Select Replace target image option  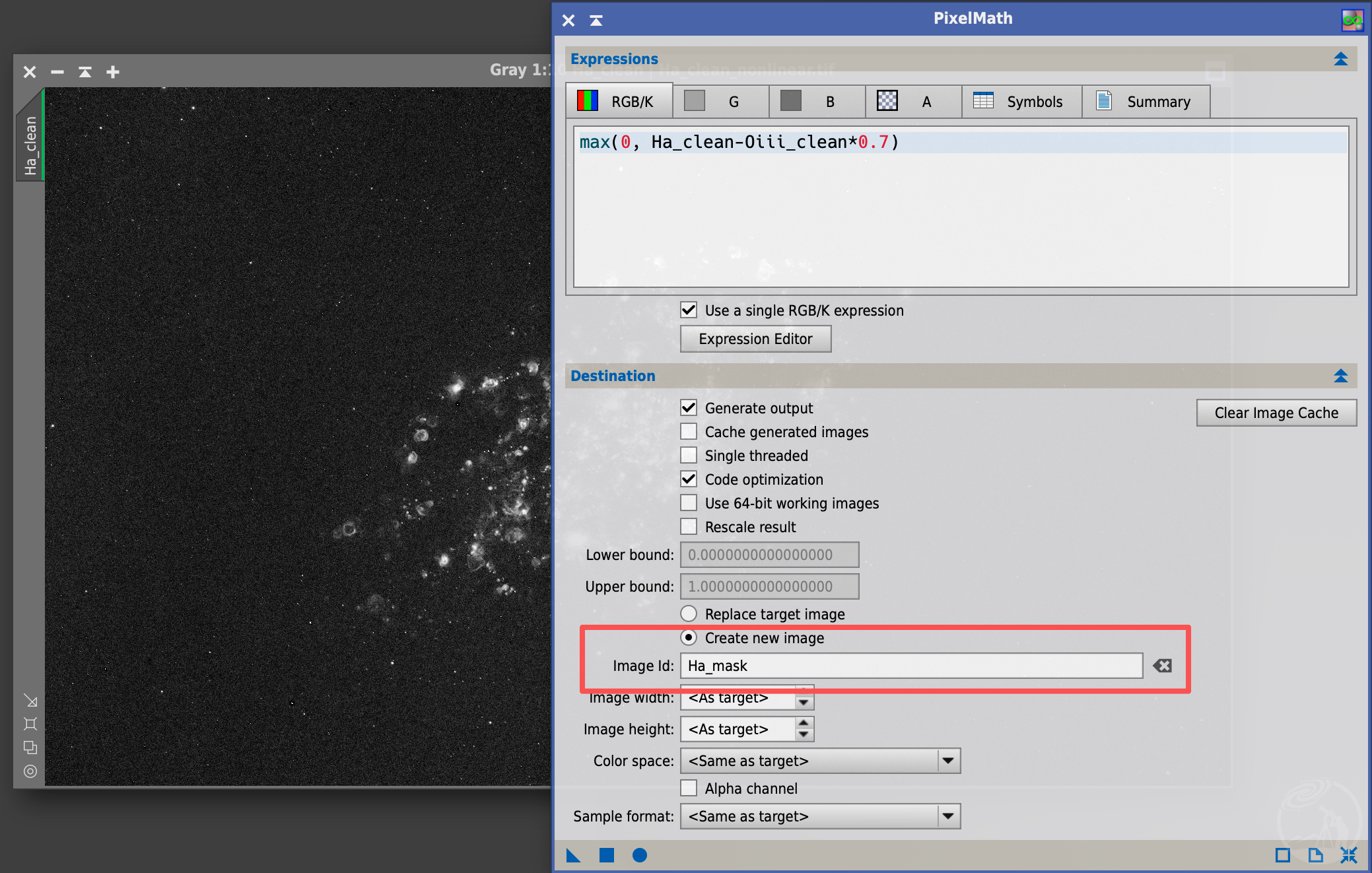[x=689, y=614]
